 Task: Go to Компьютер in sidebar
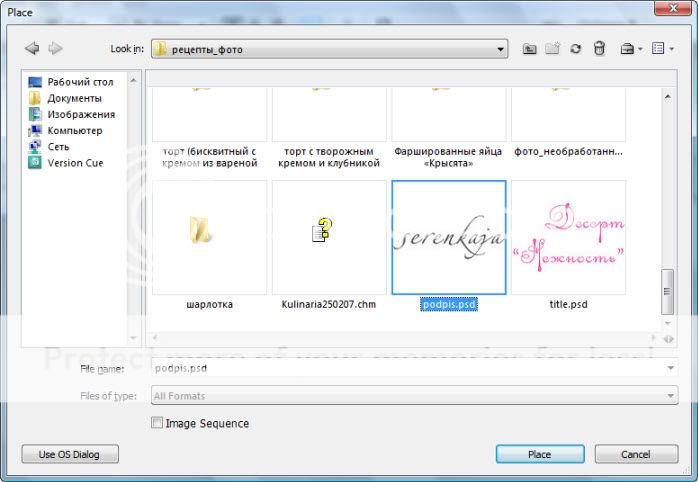click(75, 131)
